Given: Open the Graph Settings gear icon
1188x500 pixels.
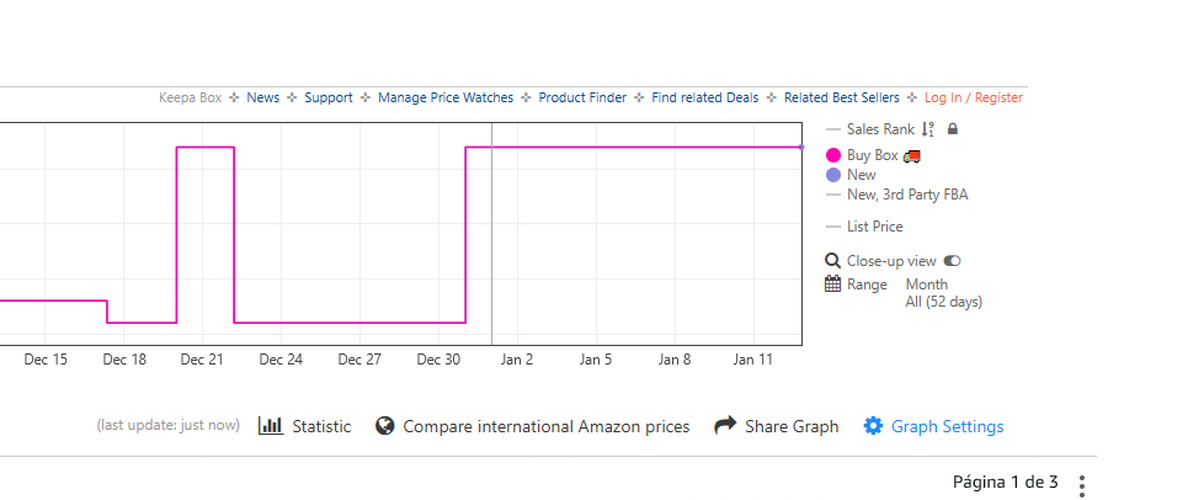Looking at the screenshot, I should [x=873, y=426].
